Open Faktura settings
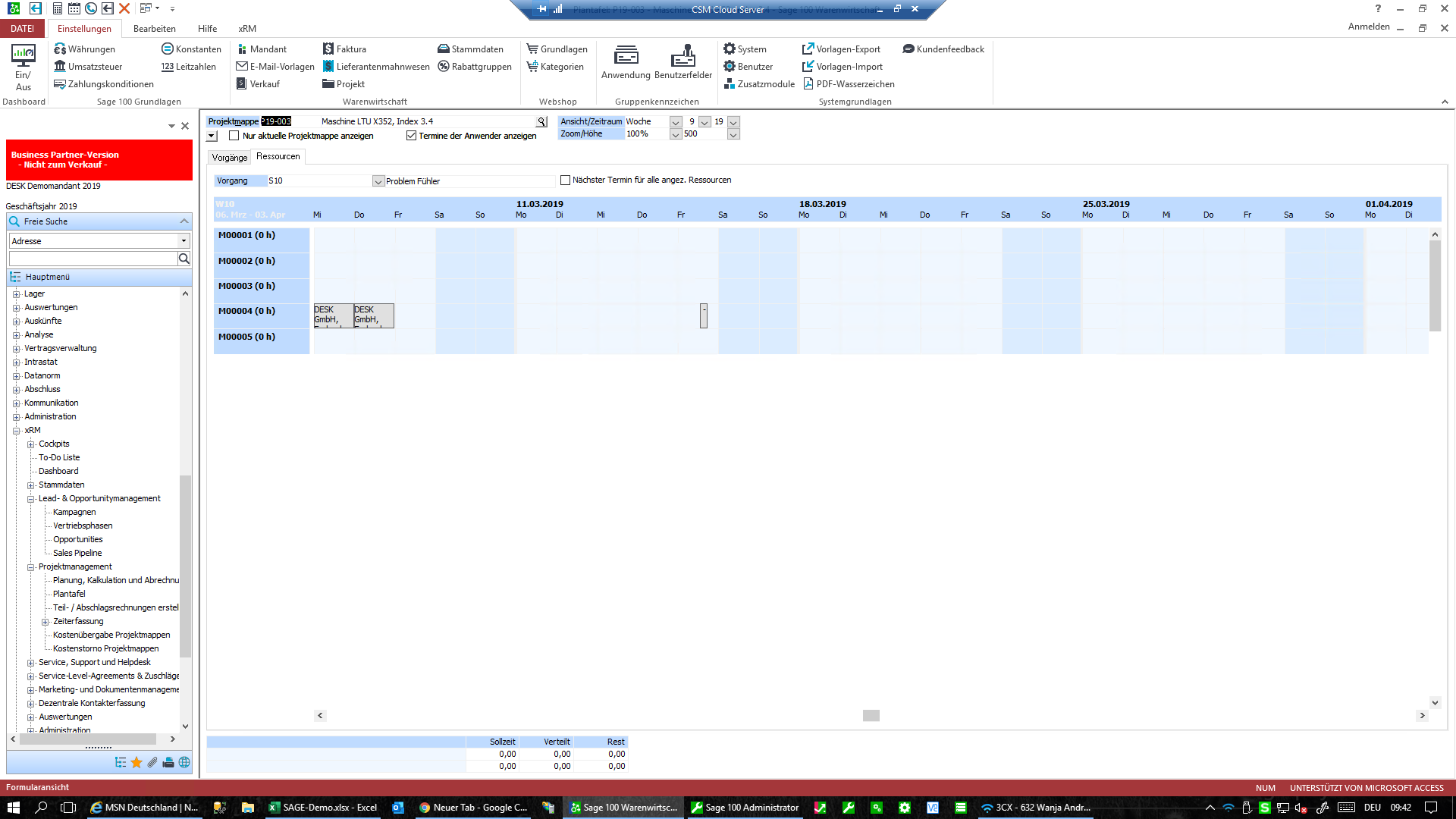 [x=344, y=49]
